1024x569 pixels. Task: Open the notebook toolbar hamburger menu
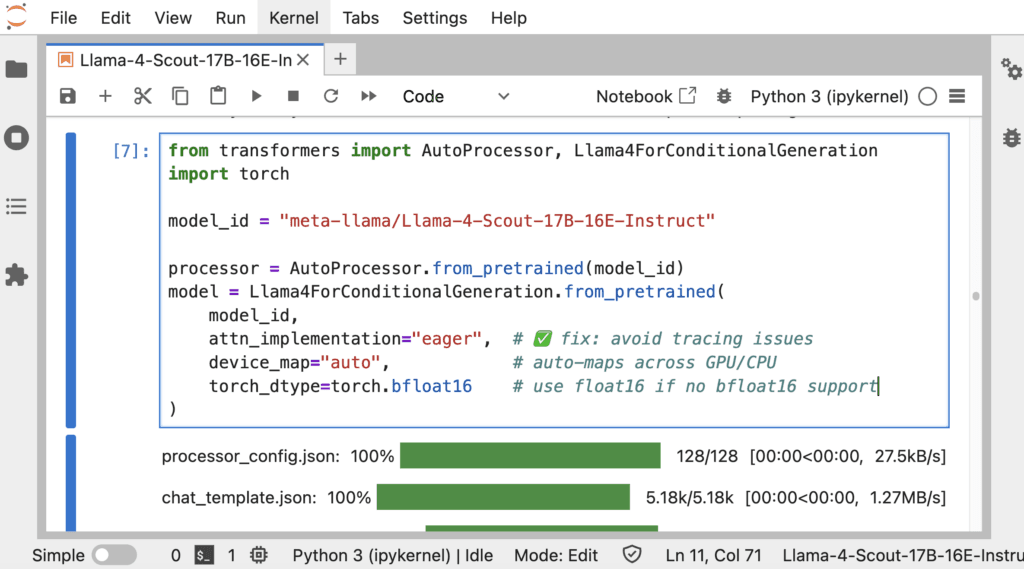click(x=957, y=97)
